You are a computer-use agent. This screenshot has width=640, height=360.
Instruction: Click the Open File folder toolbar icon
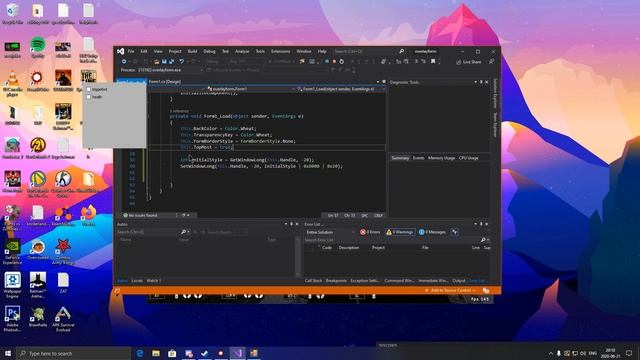(x=156, y=62)
